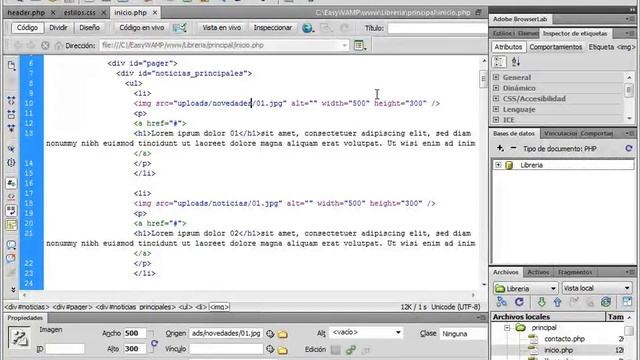
Task: Open the Fragmentos tab
Action: (575, 272)
